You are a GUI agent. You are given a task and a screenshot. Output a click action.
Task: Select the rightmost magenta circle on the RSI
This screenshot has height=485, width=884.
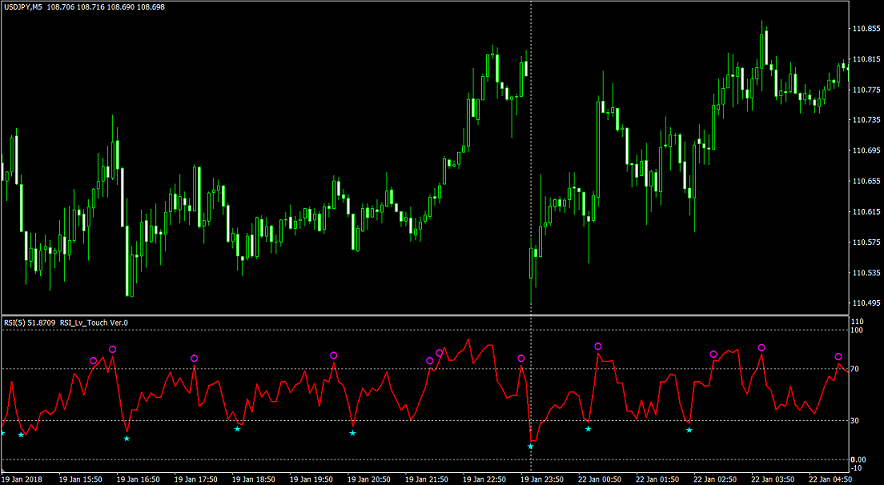point(838,356)
